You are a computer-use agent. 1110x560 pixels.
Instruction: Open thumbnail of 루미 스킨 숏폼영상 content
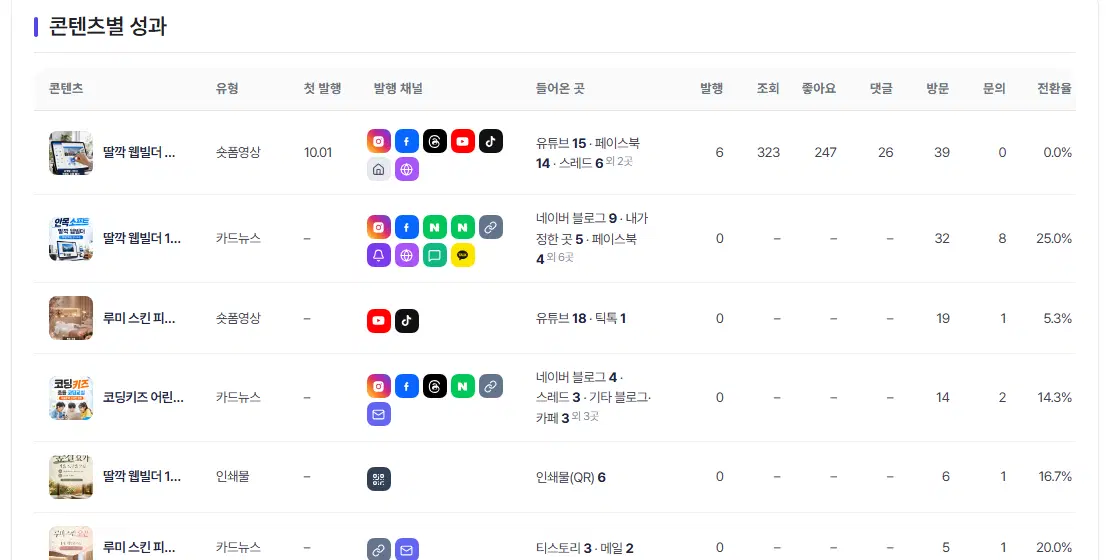coord(71,318)
